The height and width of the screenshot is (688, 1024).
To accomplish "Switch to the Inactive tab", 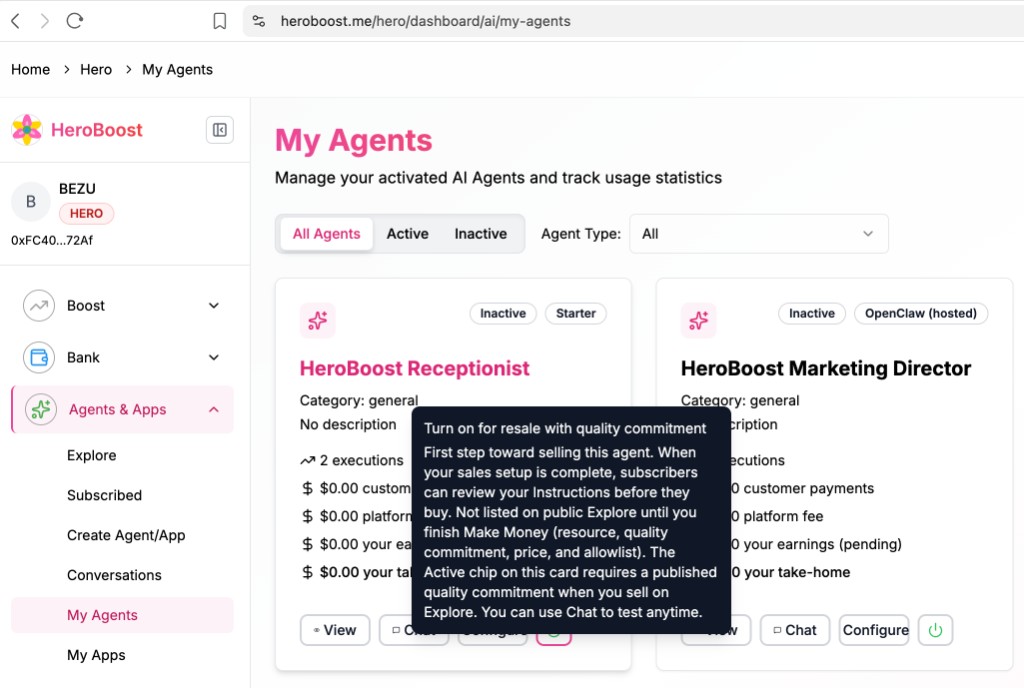I will 481,234.
